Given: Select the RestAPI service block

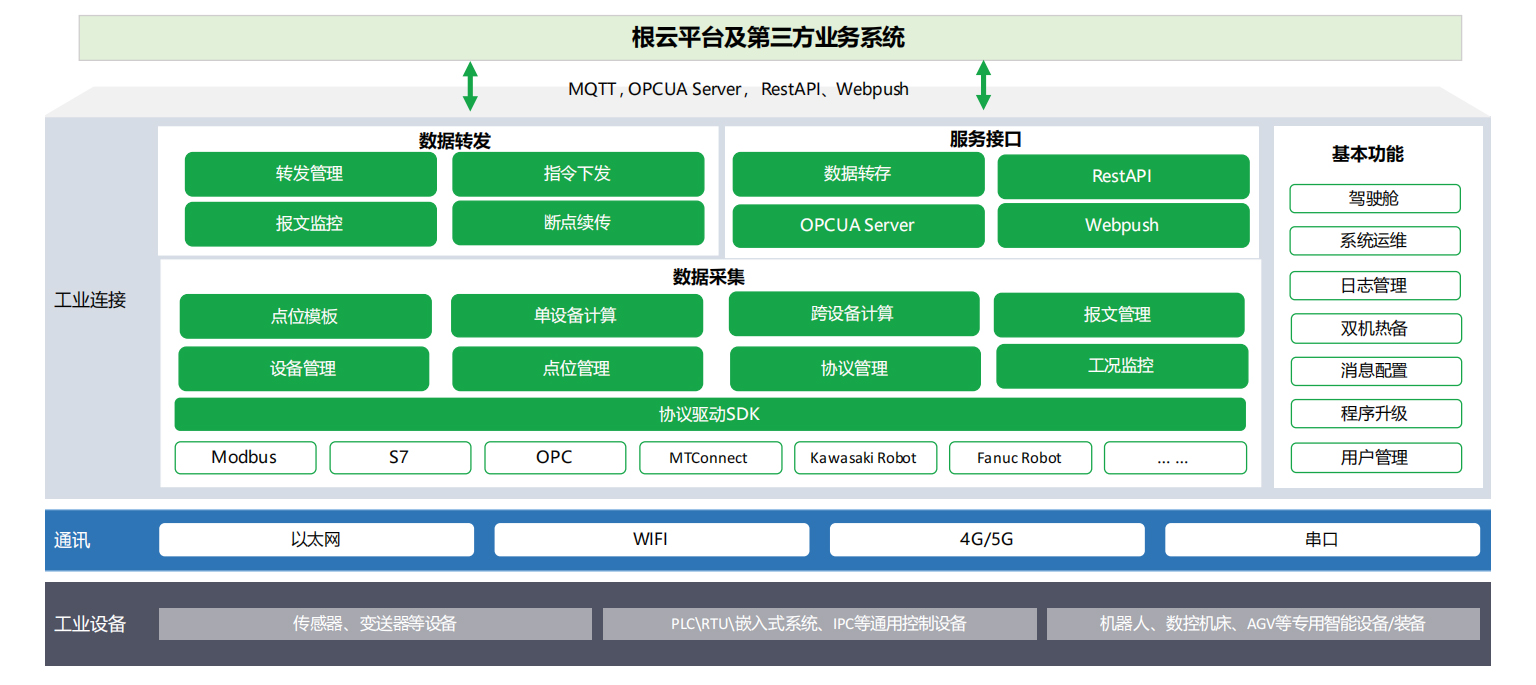Looking at the screenshot, I should [1122, 176].
